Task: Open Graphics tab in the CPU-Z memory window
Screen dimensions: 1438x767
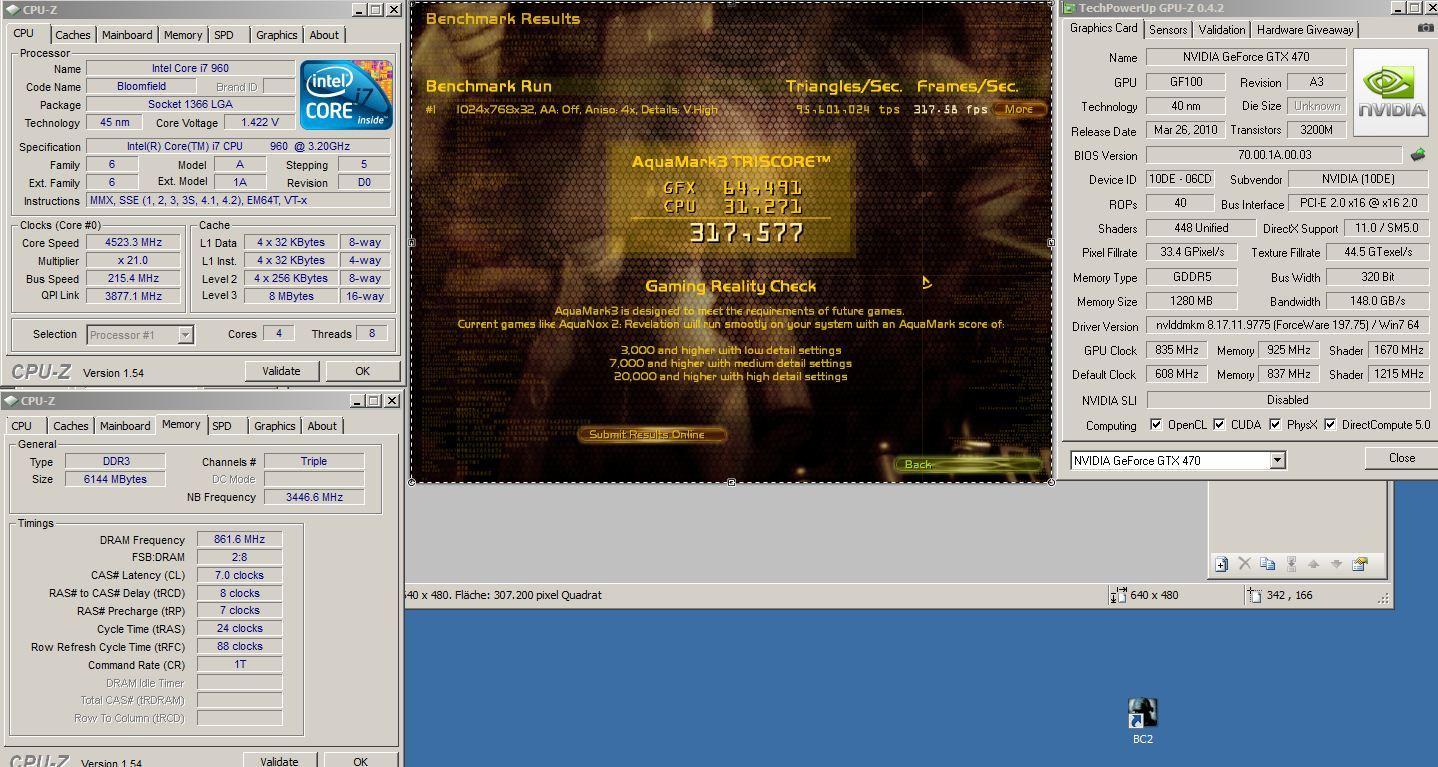Action: (x=274, y=426)
